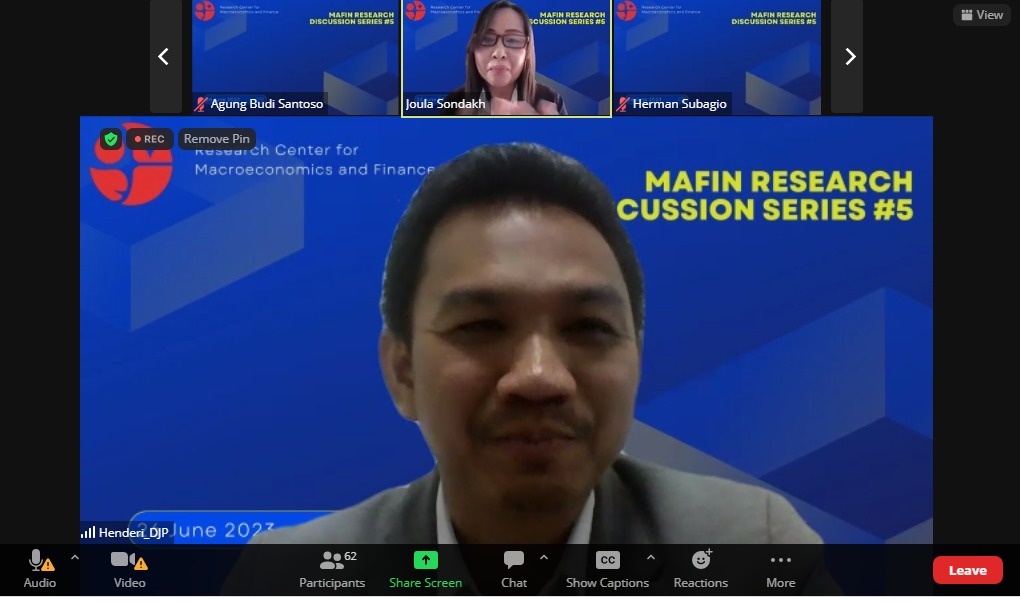This screenshot has width=1020, height=602.
Task: Open the Chat bubble icon
Action: pos(514,560)
